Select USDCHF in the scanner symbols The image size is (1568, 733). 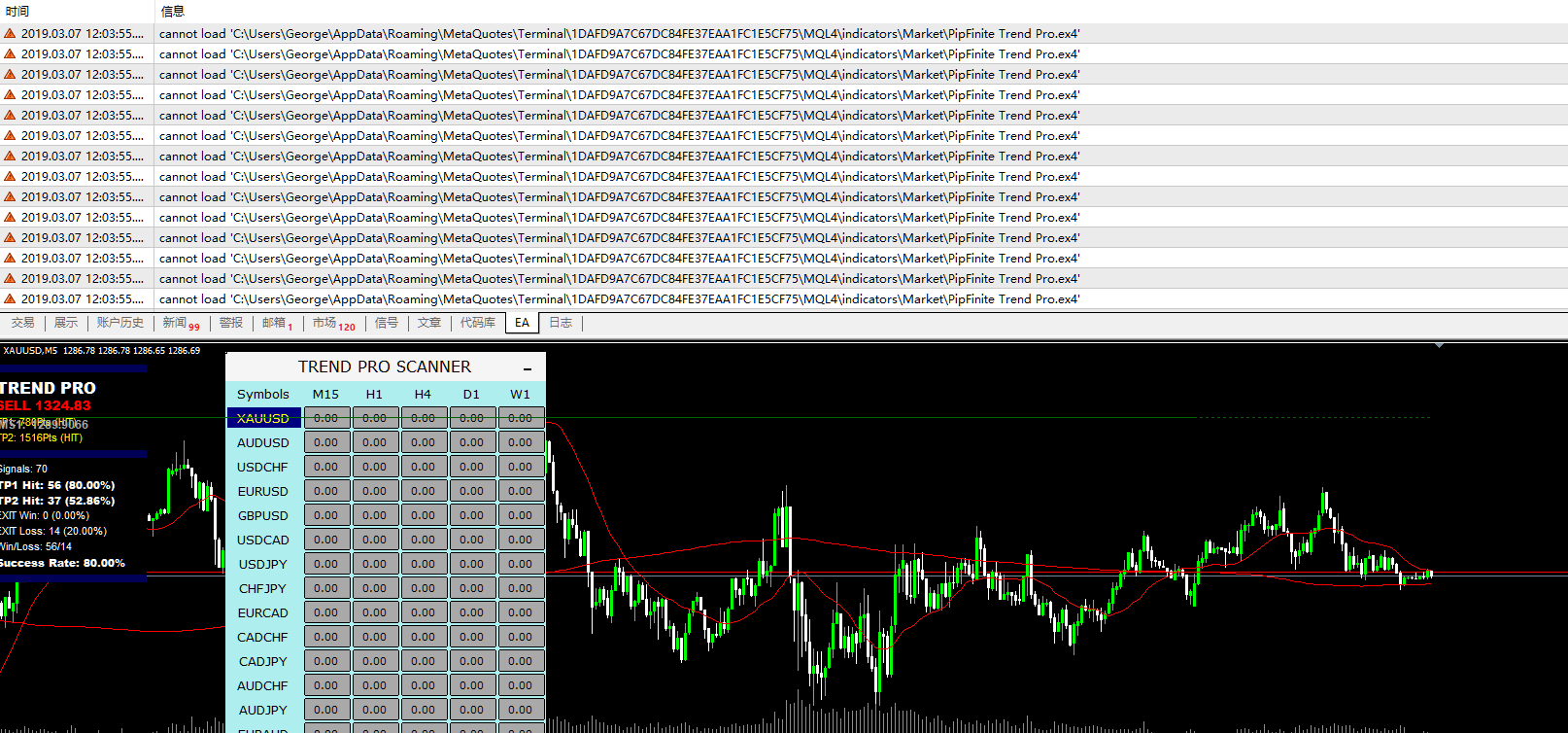(x=263, y=467)
